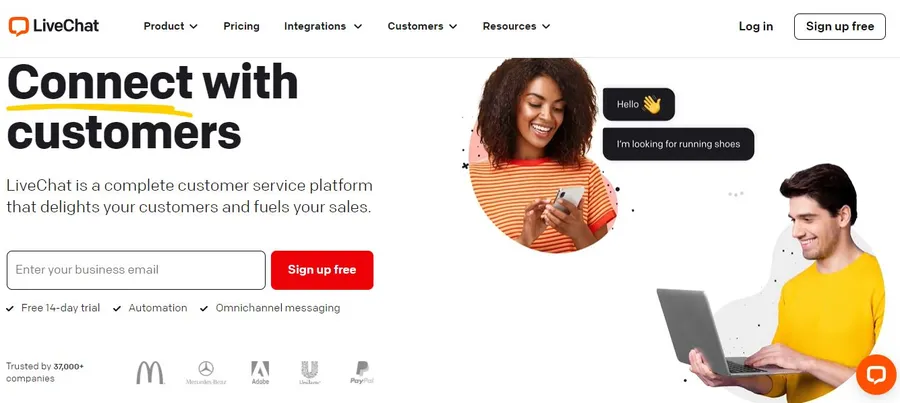This screenshot has height=403, width=900.
Task: Click the red Sign up free button
Action: point(322,270)
